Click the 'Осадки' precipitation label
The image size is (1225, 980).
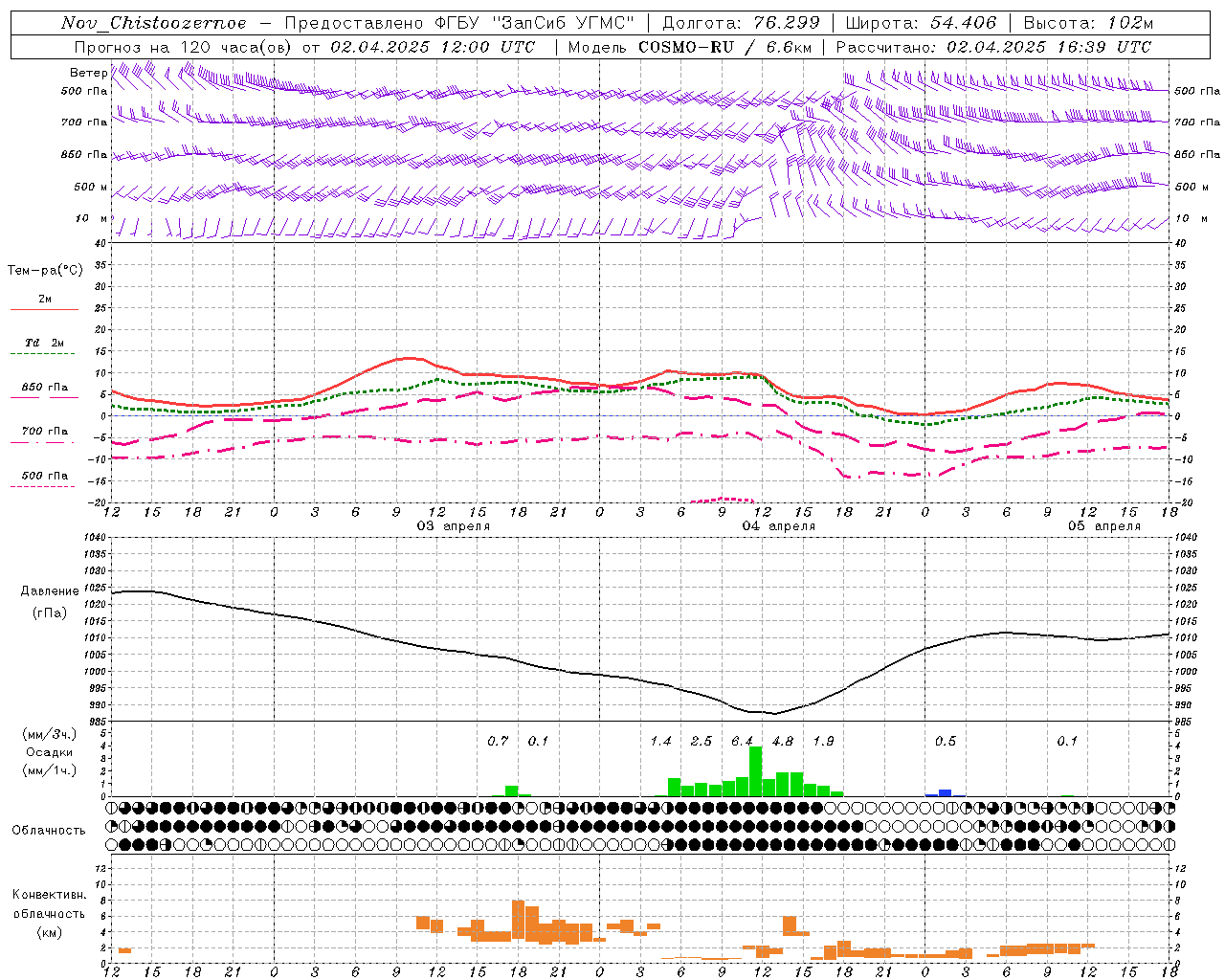(x=50, y=752)
